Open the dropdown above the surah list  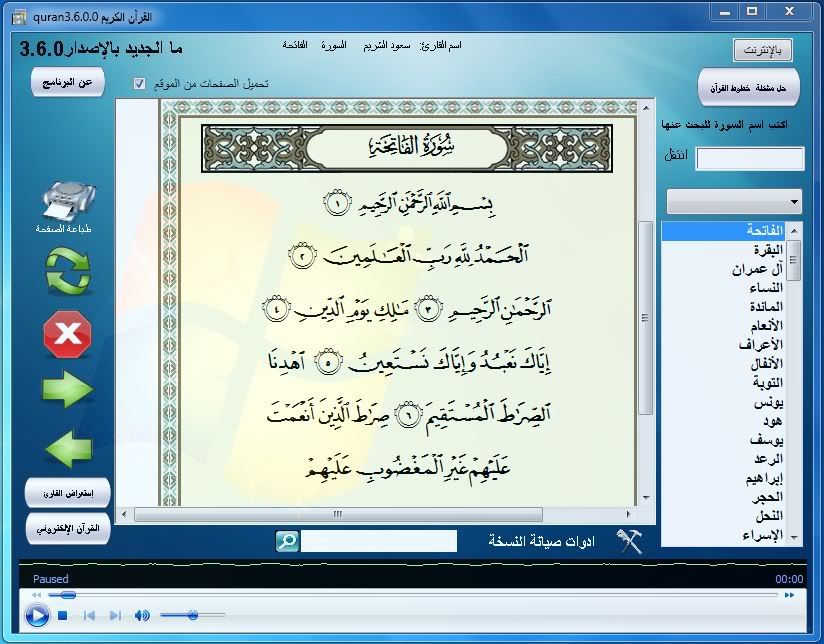point(734,201)
